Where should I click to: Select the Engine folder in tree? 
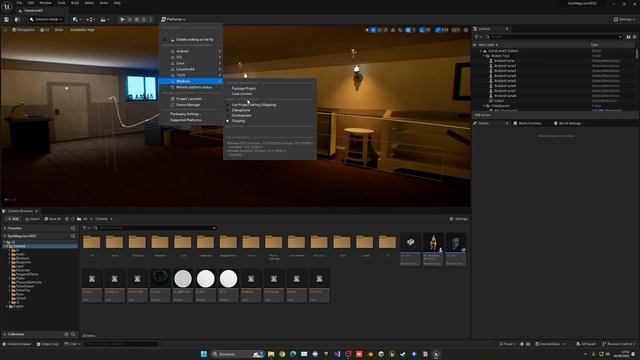point(19,306)
